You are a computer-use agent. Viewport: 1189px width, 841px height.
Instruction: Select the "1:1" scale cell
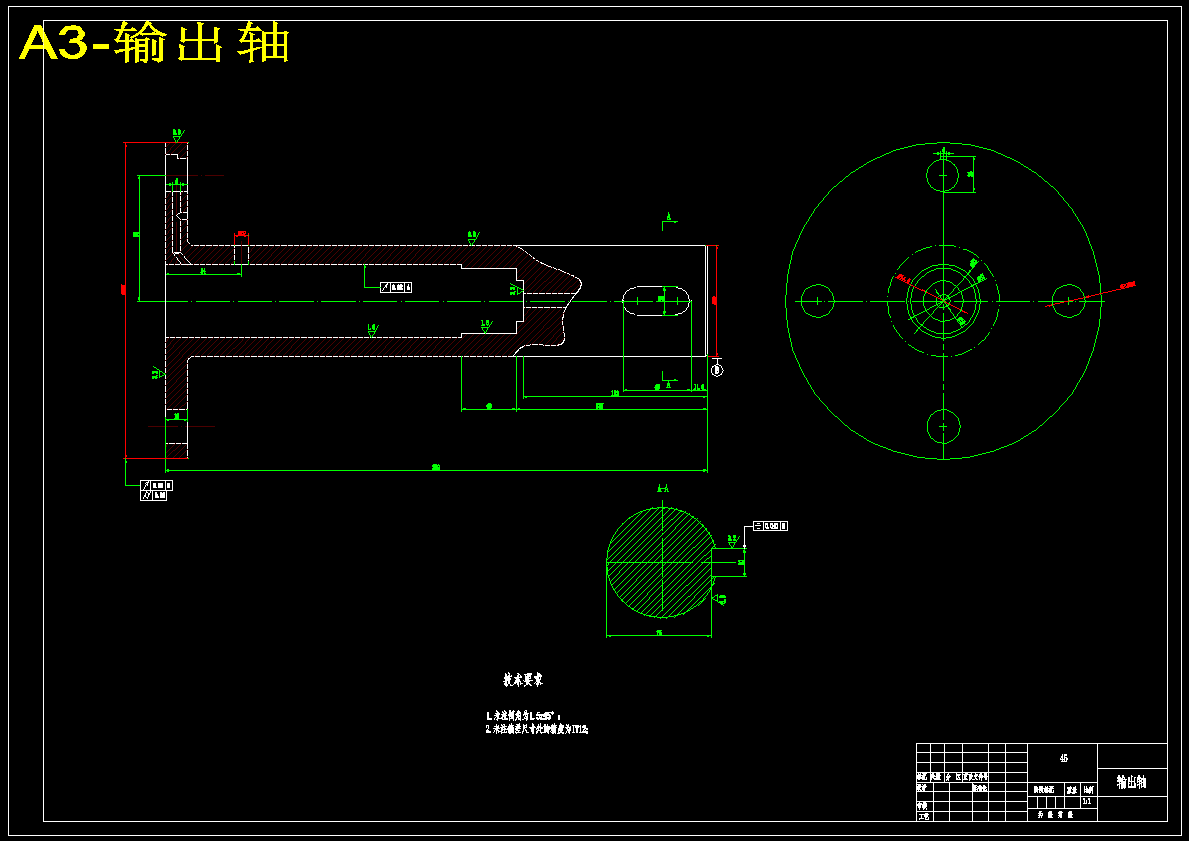click(x=1087, y=801)
